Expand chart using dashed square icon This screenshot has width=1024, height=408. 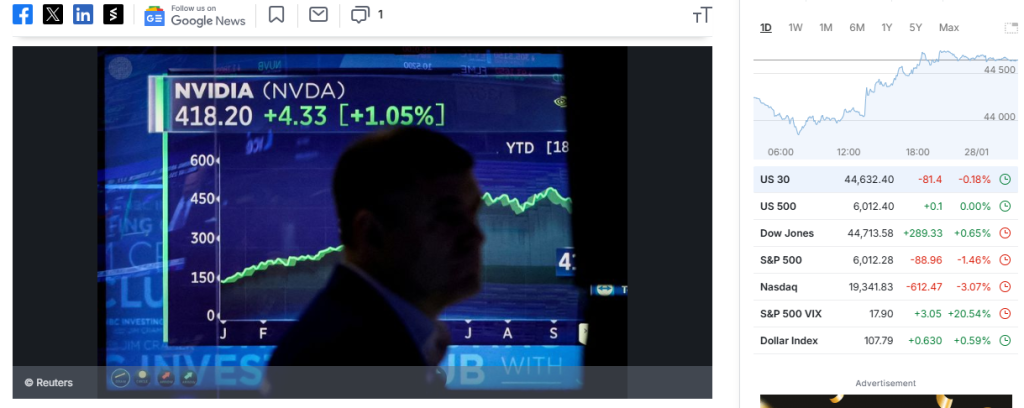point(1011,27)
